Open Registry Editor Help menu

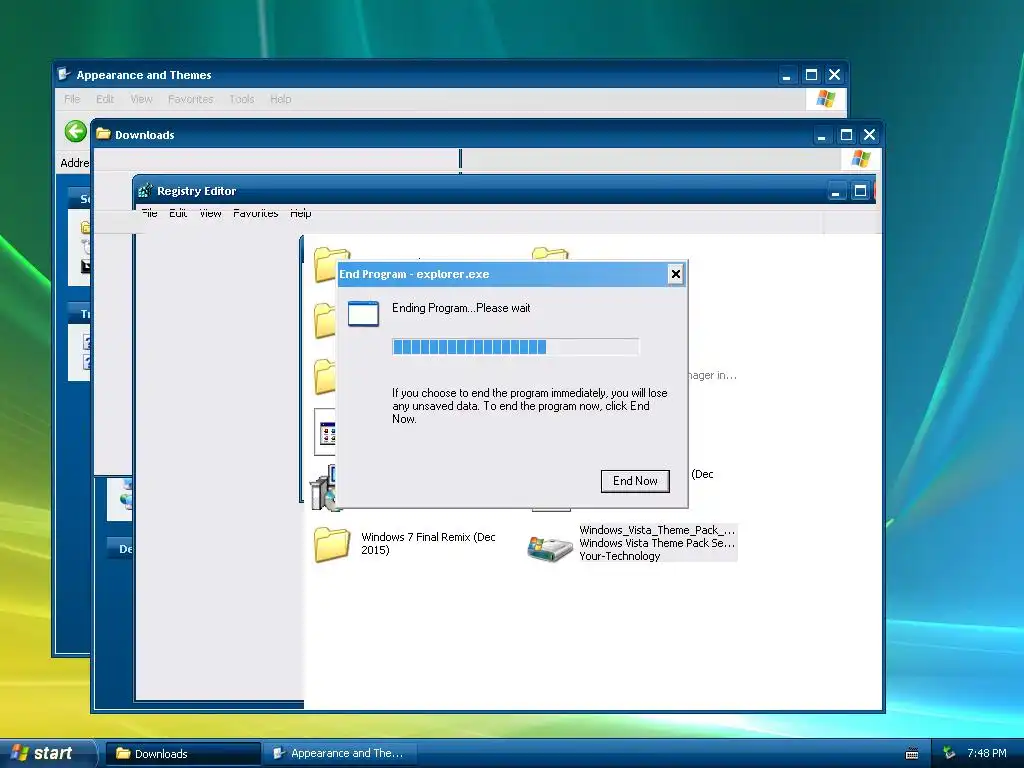[300, 213]
